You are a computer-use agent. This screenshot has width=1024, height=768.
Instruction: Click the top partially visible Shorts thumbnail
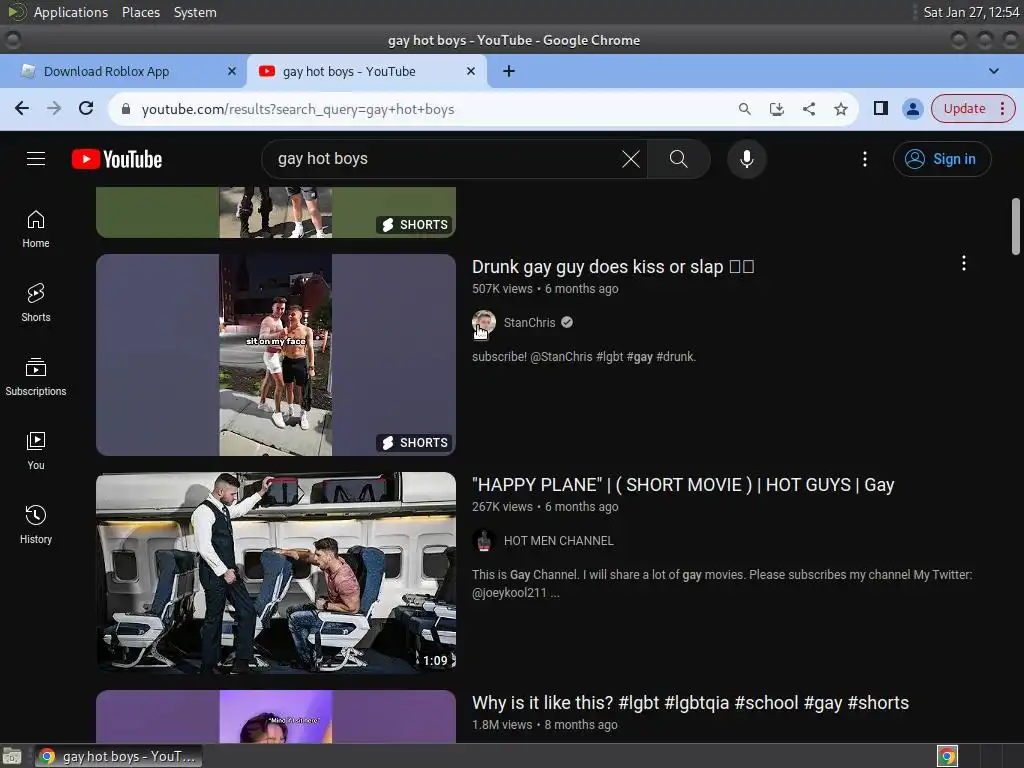(276, 212)
